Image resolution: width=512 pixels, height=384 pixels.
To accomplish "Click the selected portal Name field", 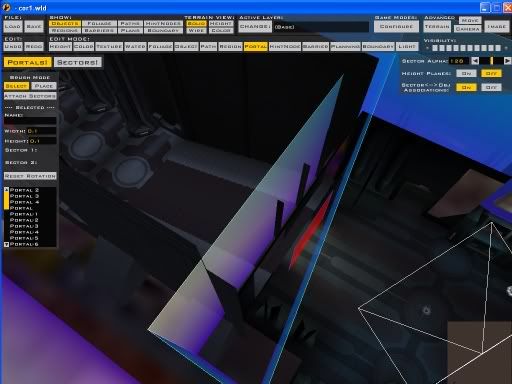I will click(x=30, y=121).
